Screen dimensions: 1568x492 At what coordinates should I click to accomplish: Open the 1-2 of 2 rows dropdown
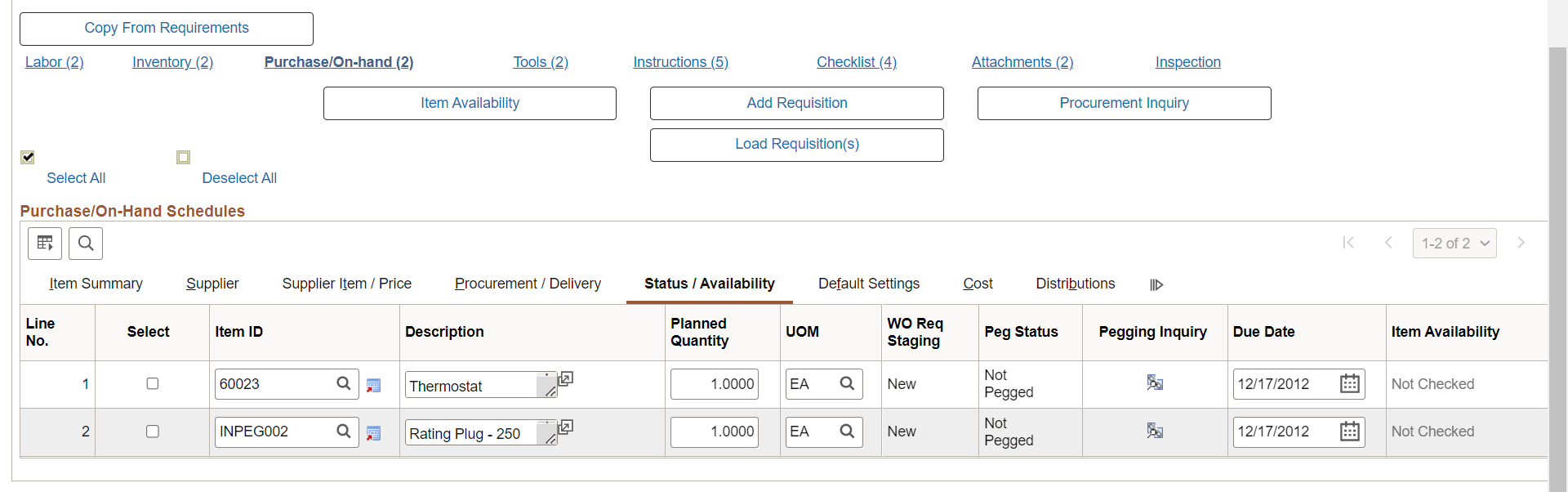(1454, 244)
